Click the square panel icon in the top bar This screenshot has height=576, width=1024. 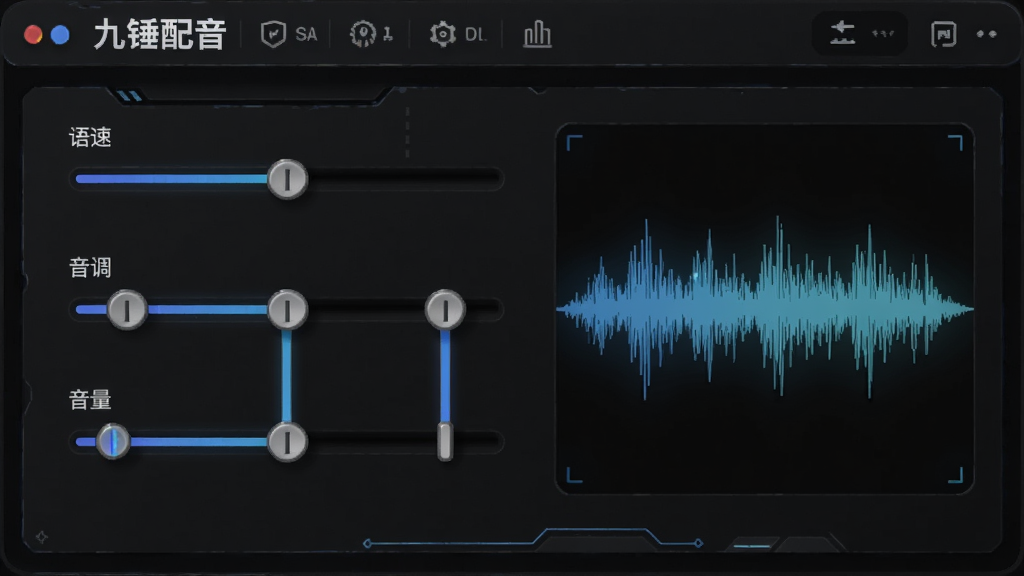[x=944, y=34]
